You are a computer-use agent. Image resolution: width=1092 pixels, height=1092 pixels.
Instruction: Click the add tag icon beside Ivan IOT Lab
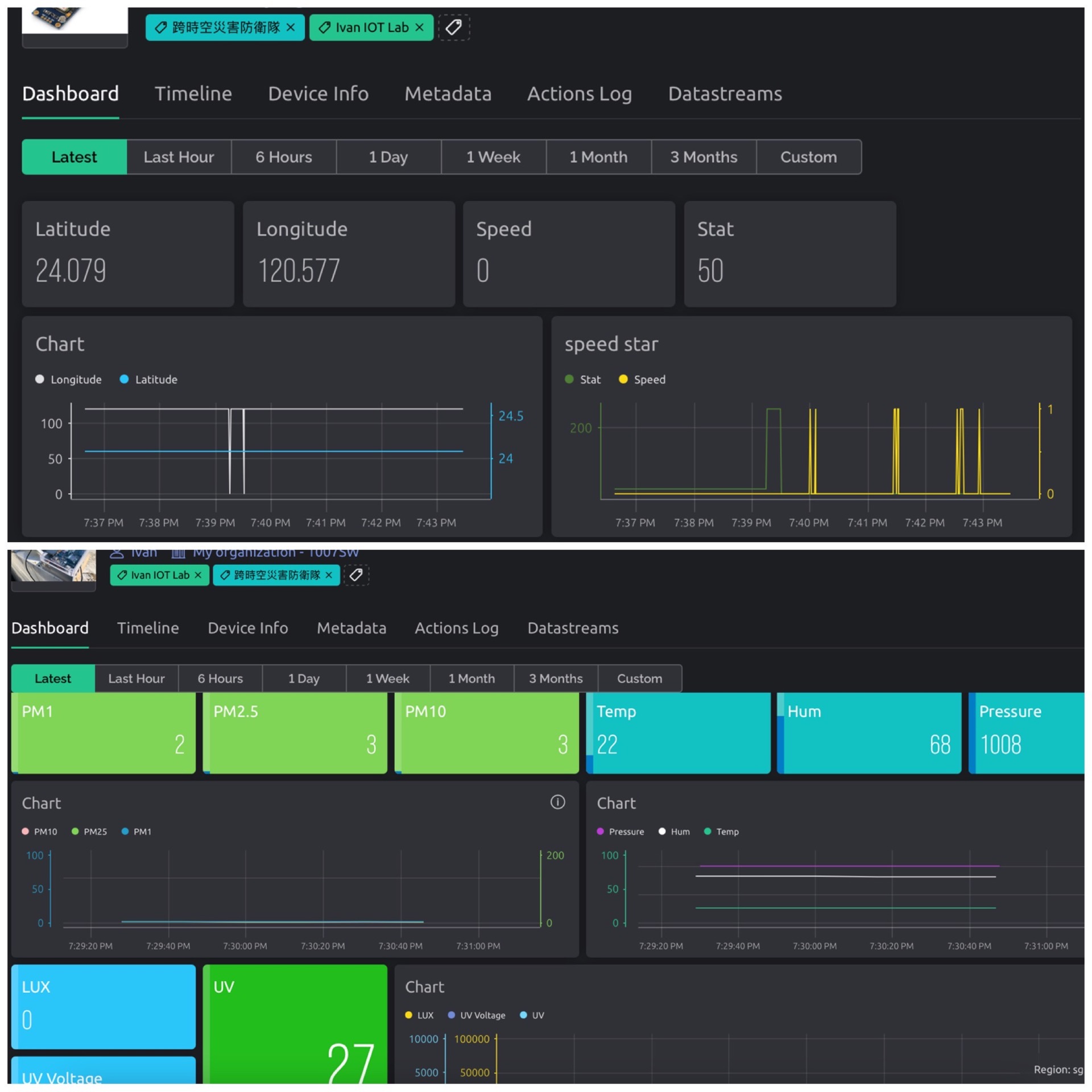pyautogui.click(x=453, y=27)
